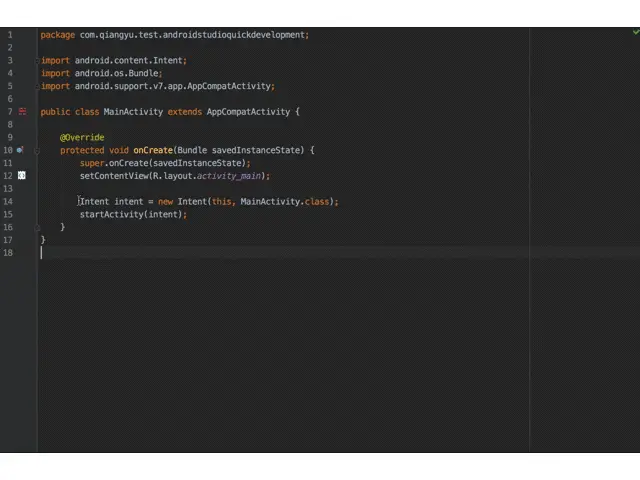The image size is (640, 480).
Task: Click the green inspection checkmark at top right
Action: (636, 32)
